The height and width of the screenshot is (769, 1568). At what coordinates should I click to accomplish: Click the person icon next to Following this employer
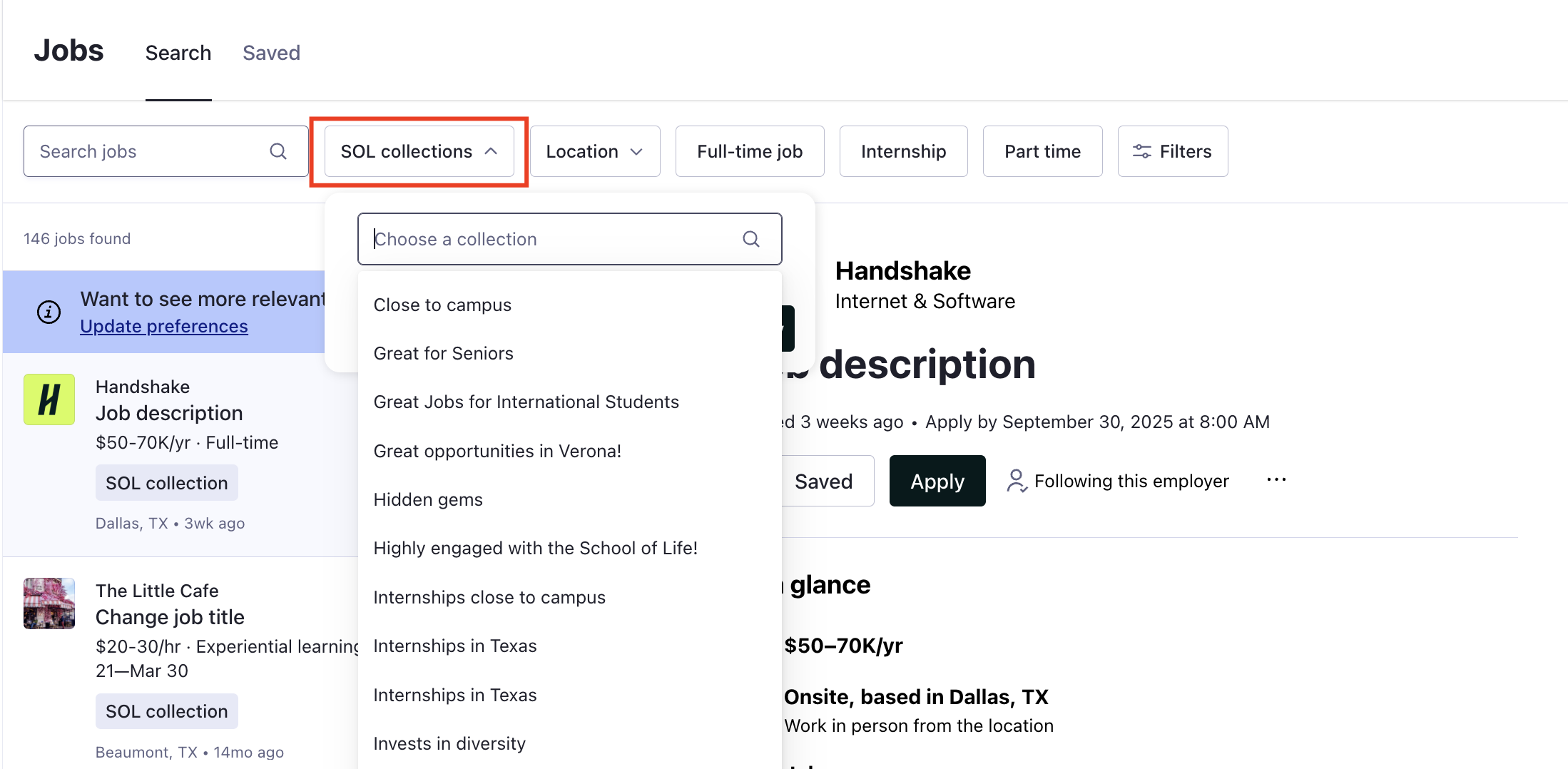1017,481
